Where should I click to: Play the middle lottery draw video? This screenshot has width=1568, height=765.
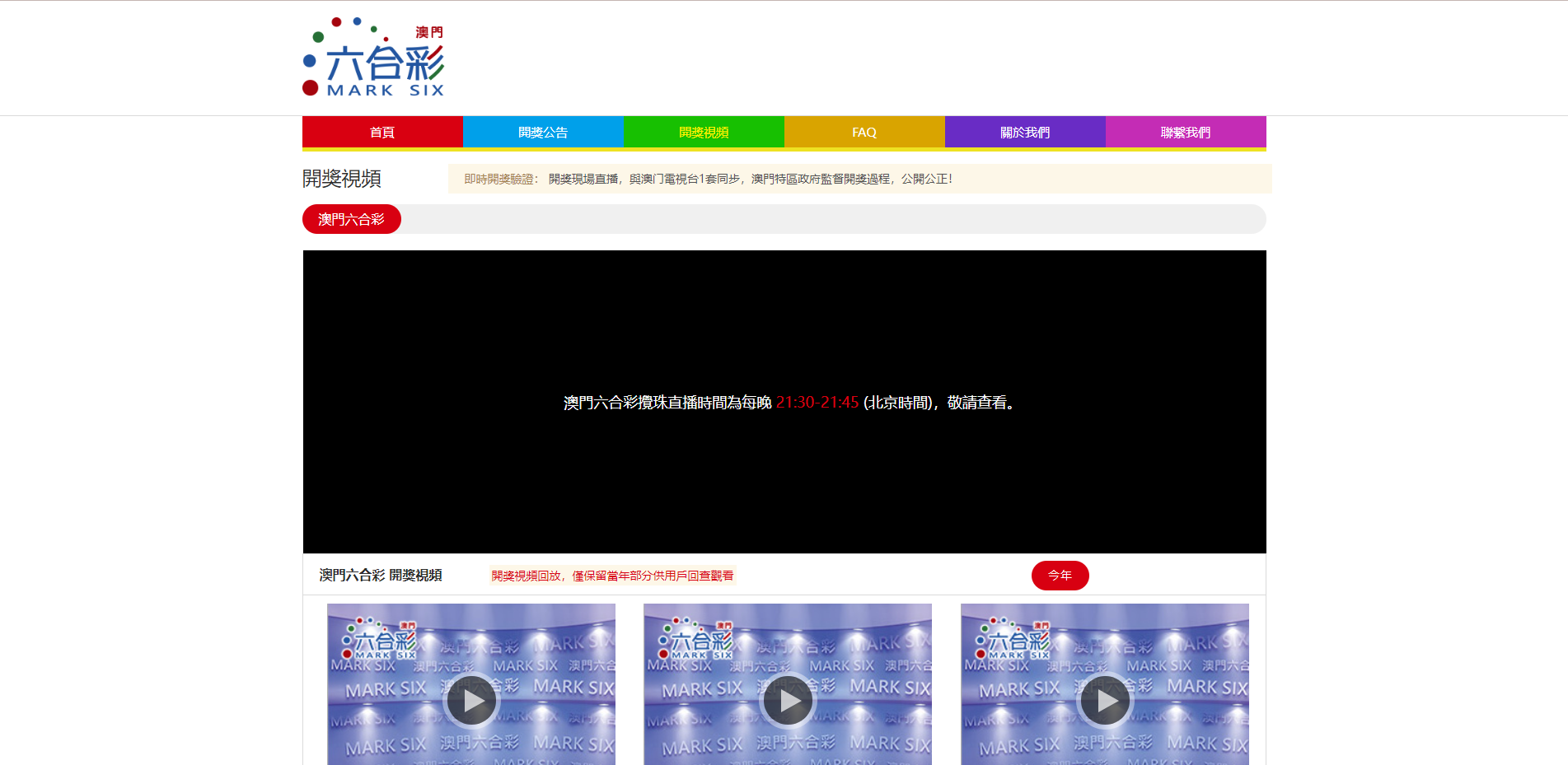pyautogui.click(x=788, y=701)
